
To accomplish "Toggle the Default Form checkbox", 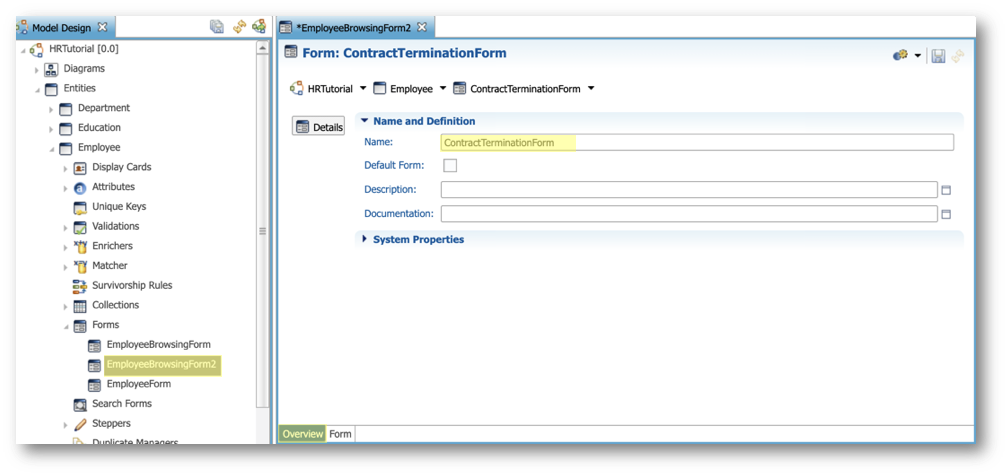I will coord(450,166).
